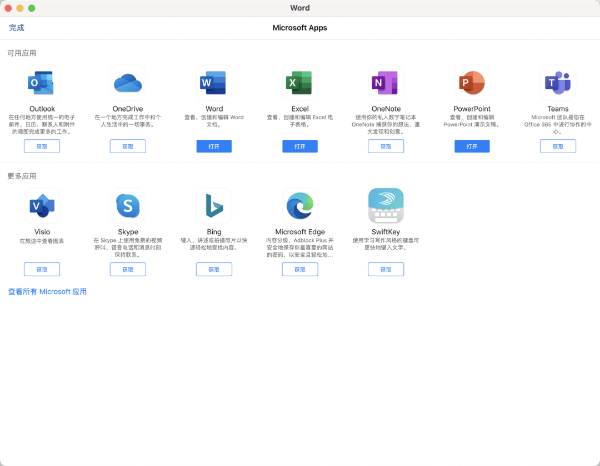Get SwiftKey with its 获取 button
The image size is (600, 466).
coord(386,269)
